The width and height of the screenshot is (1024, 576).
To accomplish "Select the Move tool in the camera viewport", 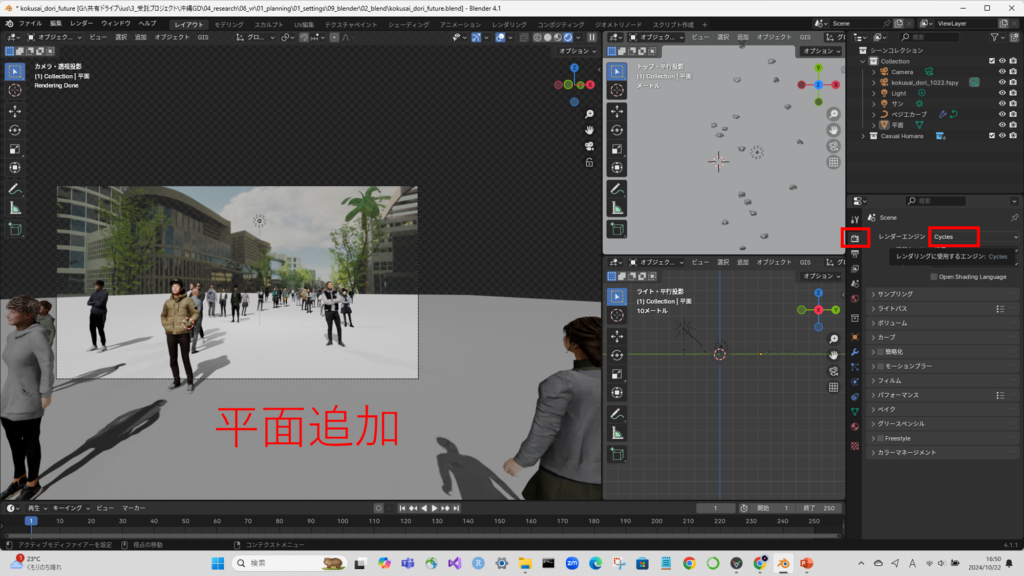I will pos(15,110).
